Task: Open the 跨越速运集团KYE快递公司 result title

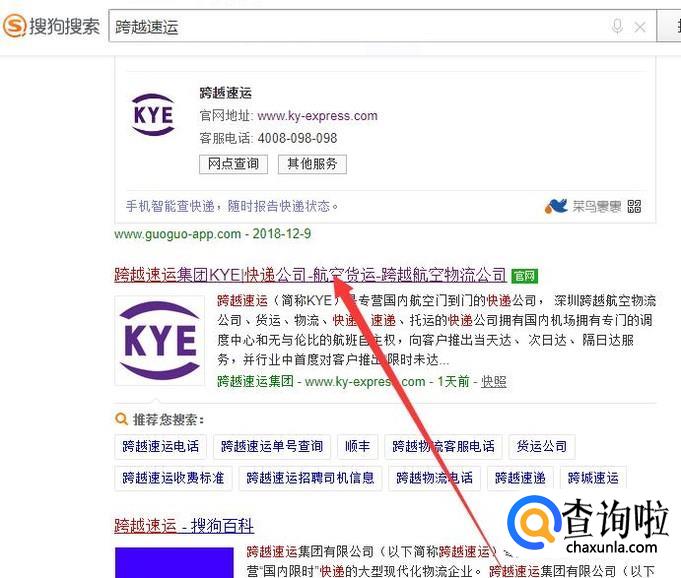Action: 310,275
